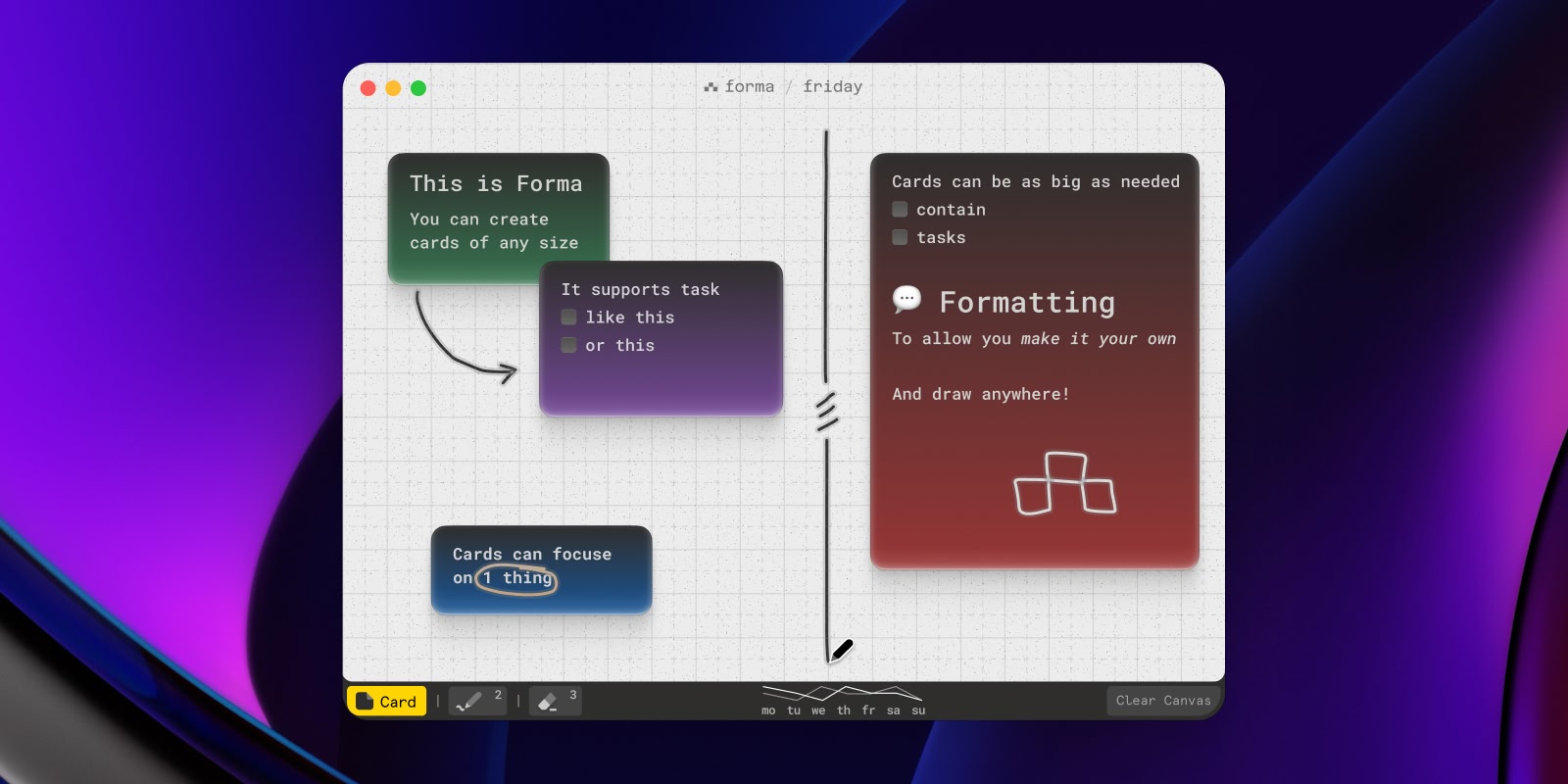
Task: Switch to the 'we' day tab
Action: (818, 710)
